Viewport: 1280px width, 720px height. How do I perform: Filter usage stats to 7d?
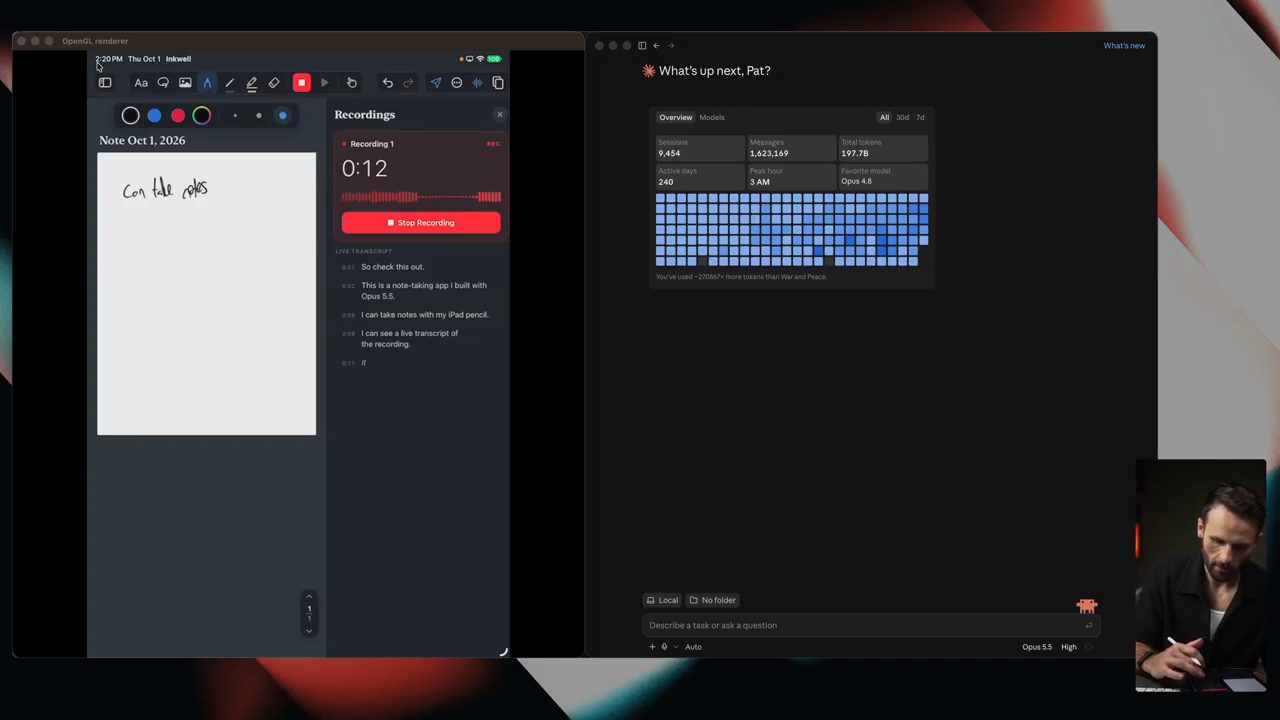[920, 118]
